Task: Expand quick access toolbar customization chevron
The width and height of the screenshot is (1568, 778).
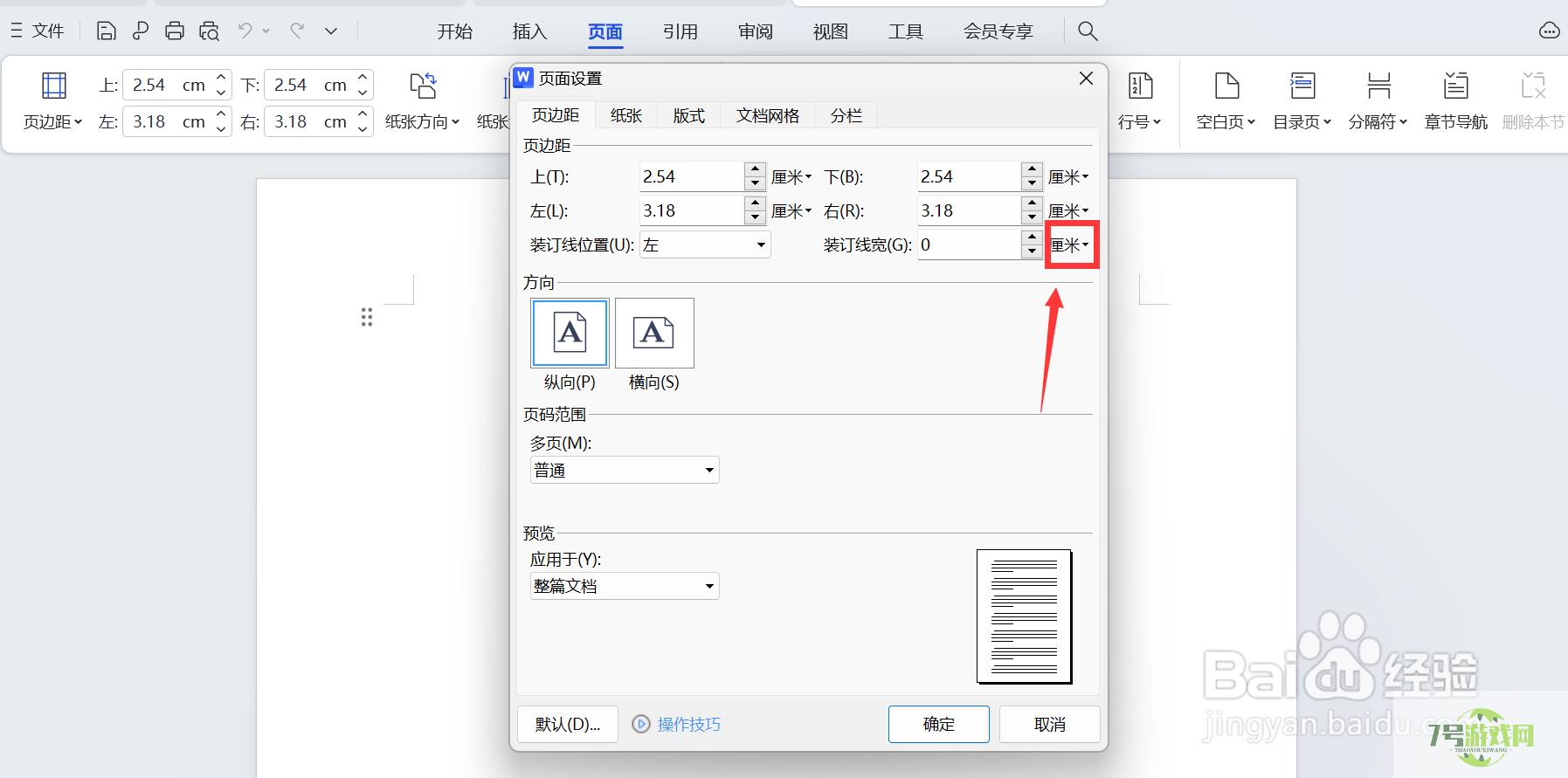Action: (331, 31)
